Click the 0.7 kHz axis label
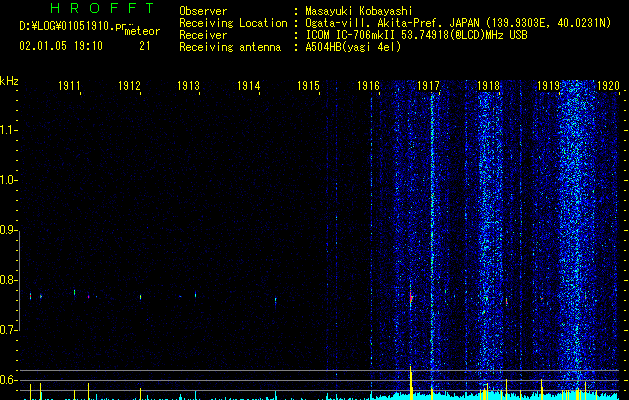 (9, 330)
